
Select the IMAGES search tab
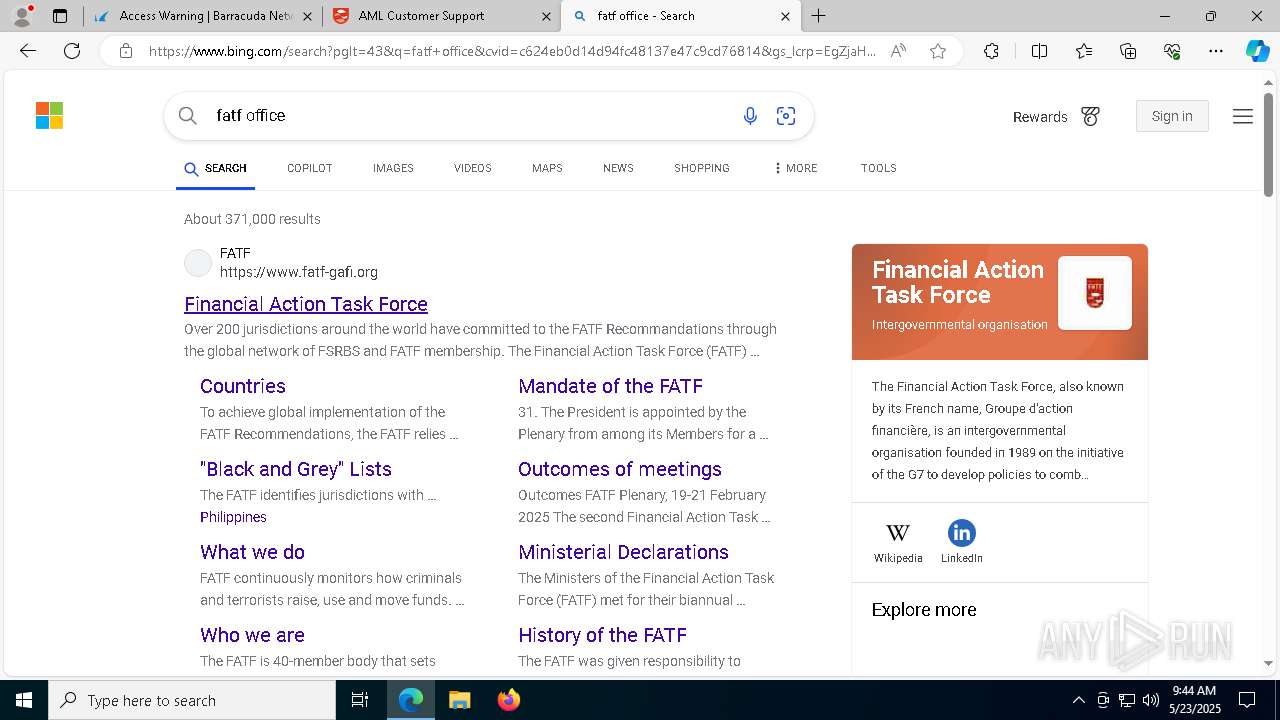[x=393, y=168]
